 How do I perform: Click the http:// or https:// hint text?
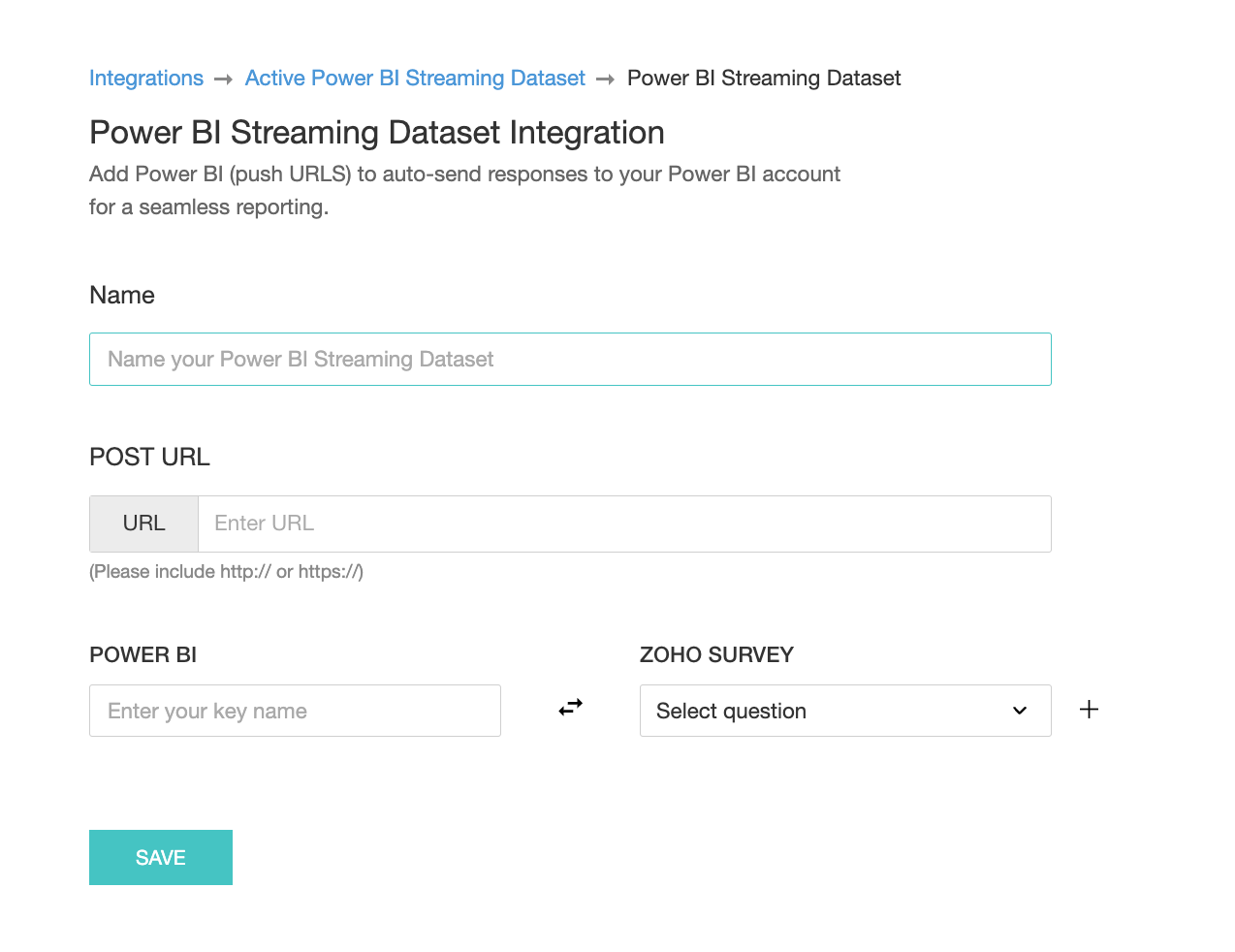pyautogui.click(x=226, y=572)
